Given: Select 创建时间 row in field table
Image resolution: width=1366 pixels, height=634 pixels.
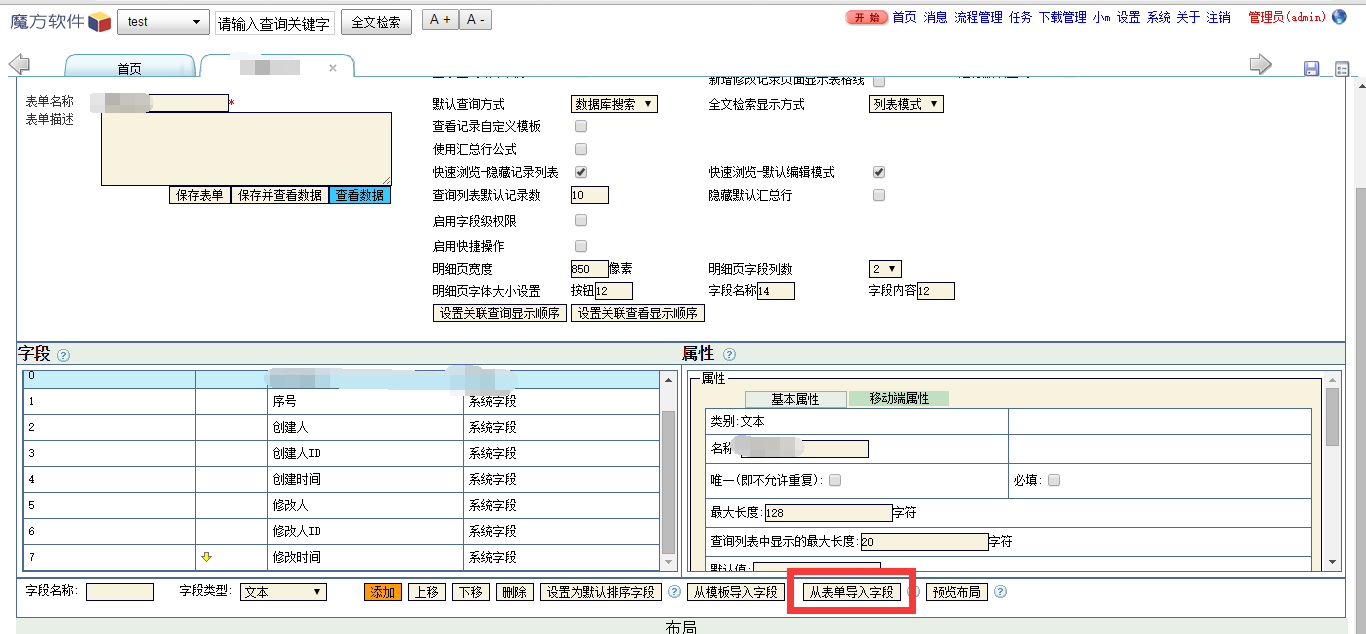Looking at the screenshot, I should [342, 479].
